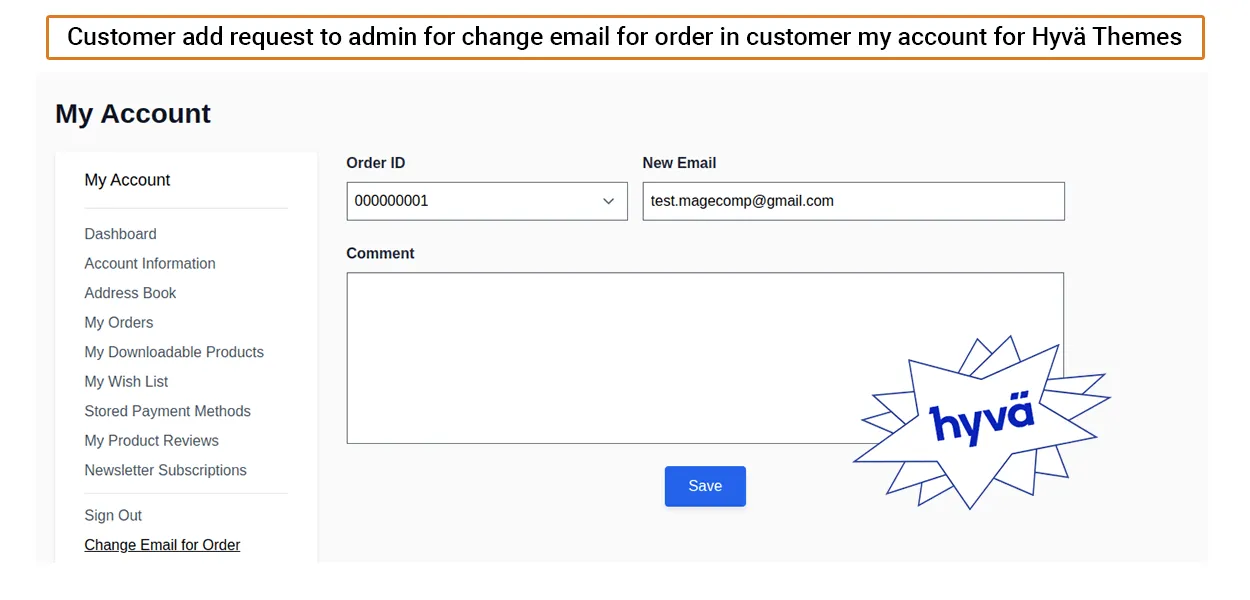This screenshot has width=1250, height=600.
Task: Expand the Order ID dropdown chevron arrow
Action: tap(608, 201)
